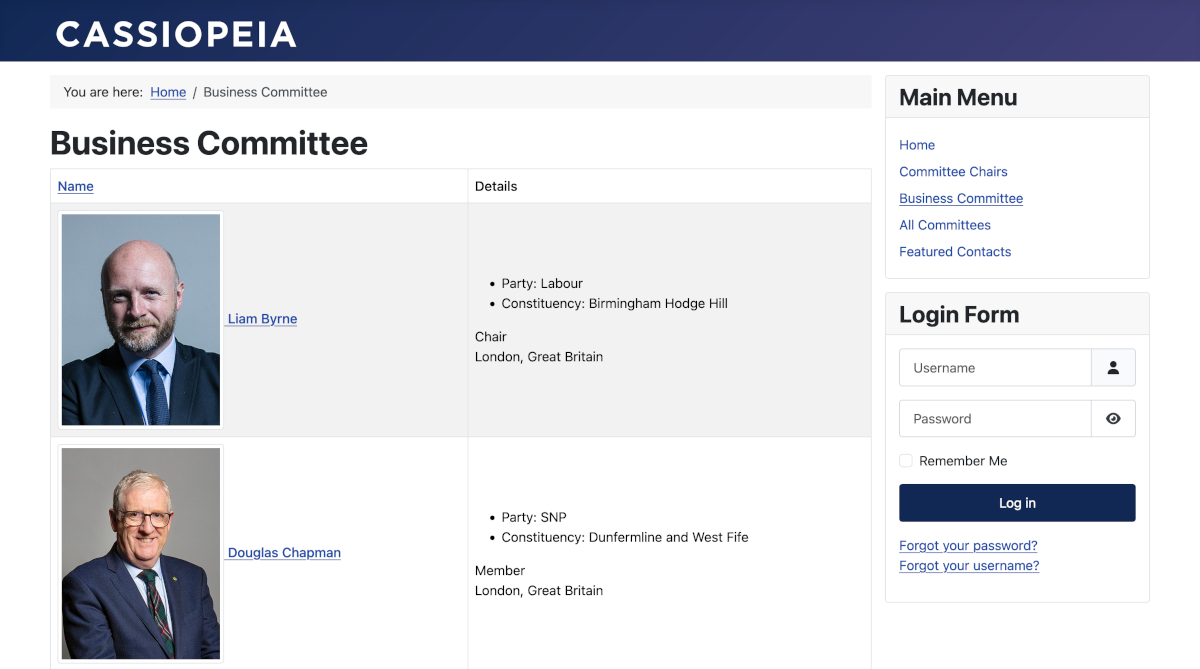Toggle password visibility with the eye icon
The height and width of the screenshot is (669, 1200).
1113,418
